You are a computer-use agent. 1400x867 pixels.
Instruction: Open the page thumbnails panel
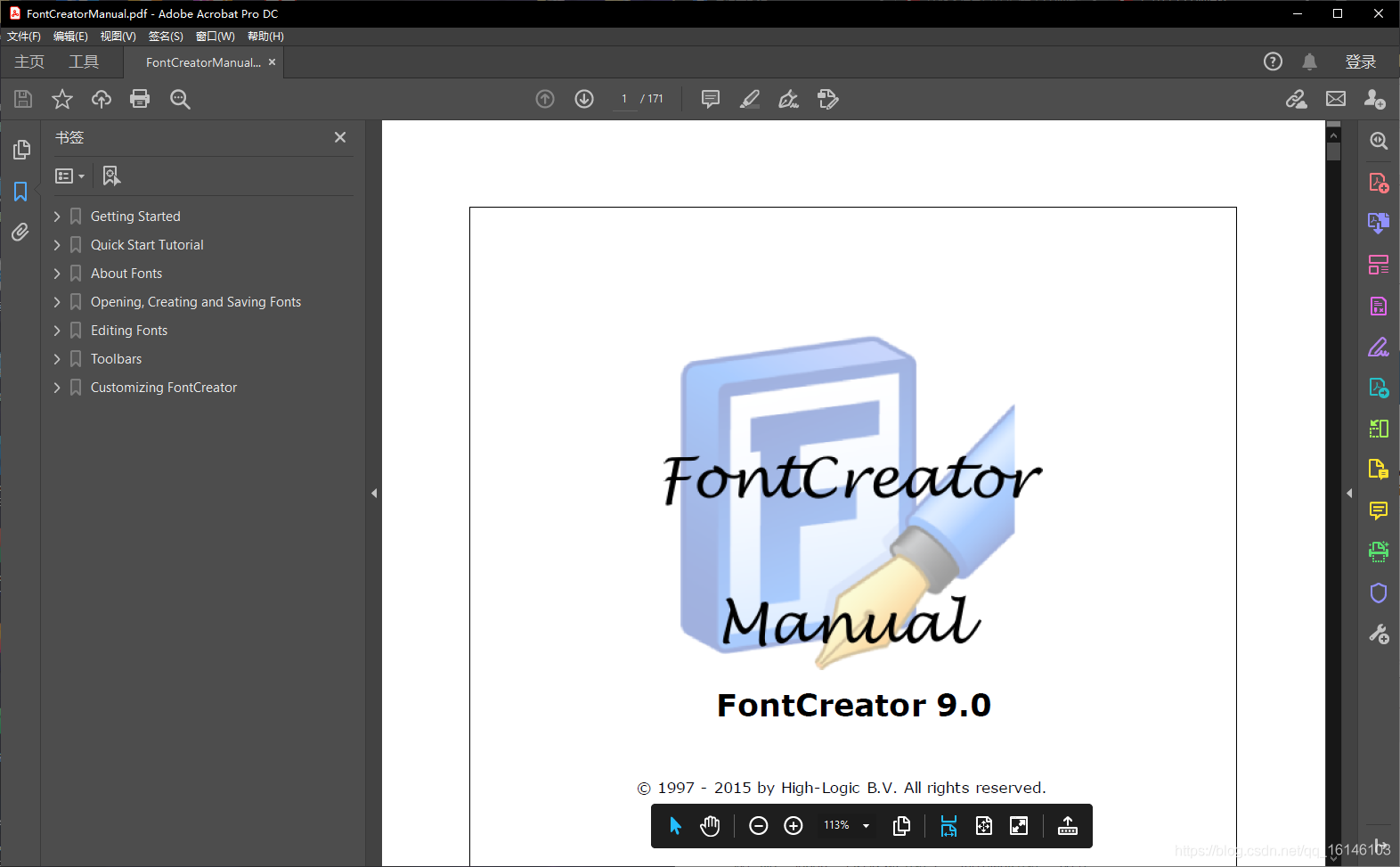click(x=21, y=150)
